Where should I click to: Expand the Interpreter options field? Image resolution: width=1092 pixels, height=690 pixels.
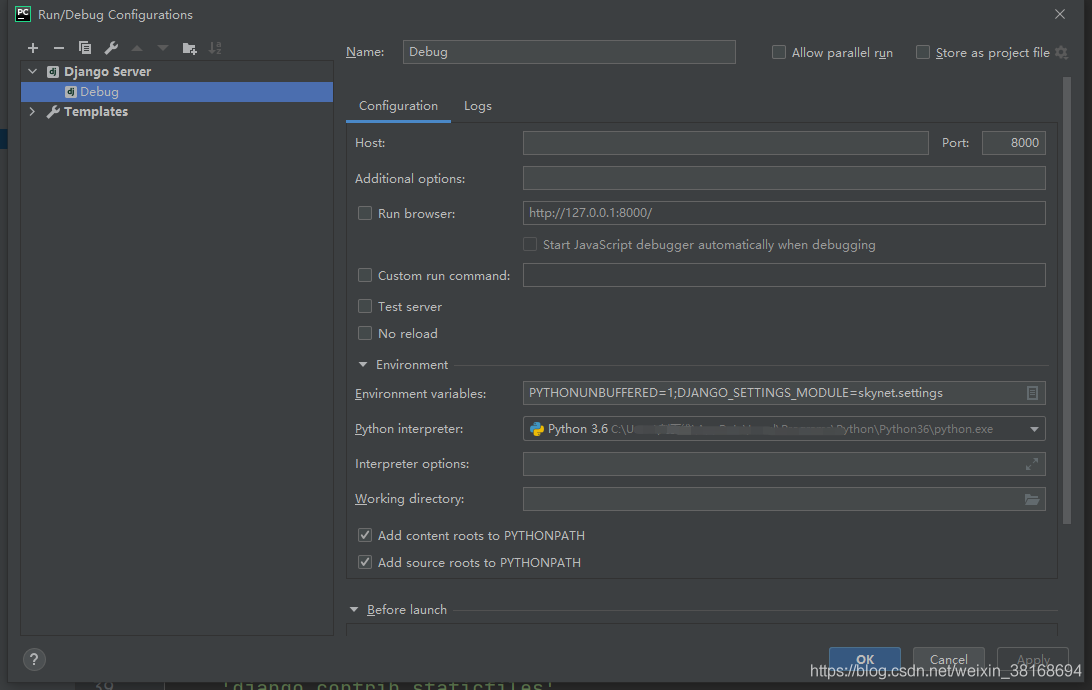click(x=1032, y=464)
